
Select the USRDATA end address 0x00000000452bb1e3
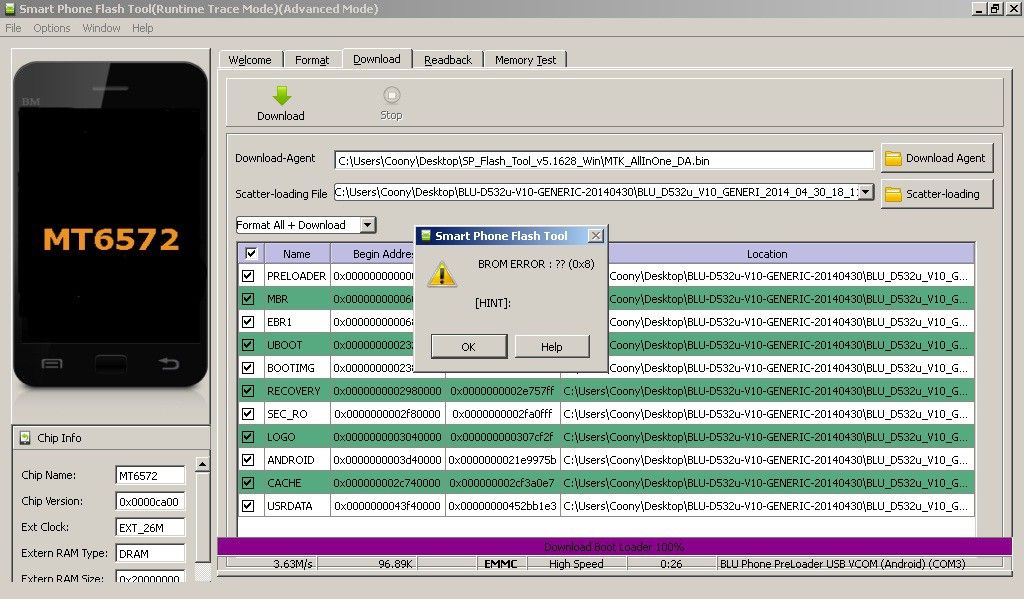[502, 505]
